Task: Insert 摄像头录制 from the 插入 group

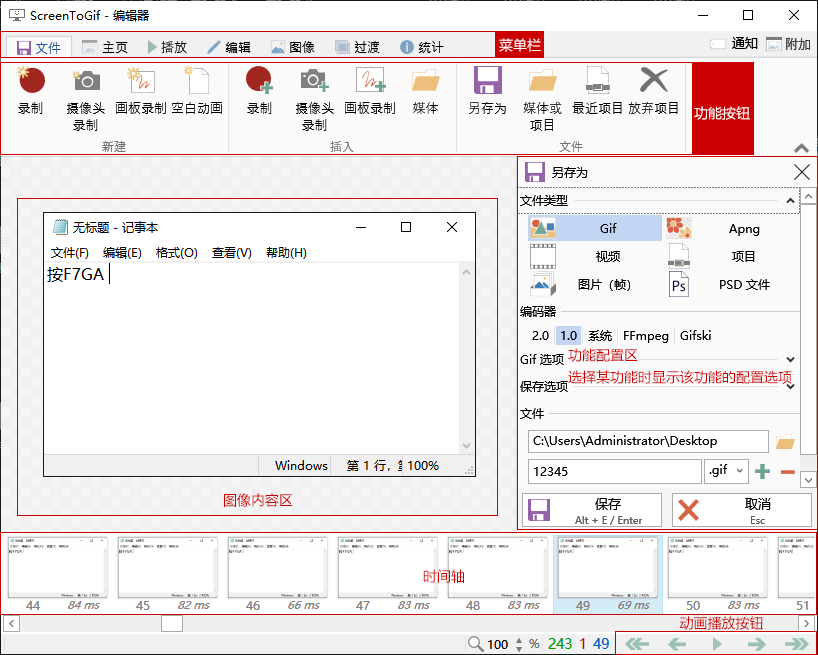Action: point(315,99)
